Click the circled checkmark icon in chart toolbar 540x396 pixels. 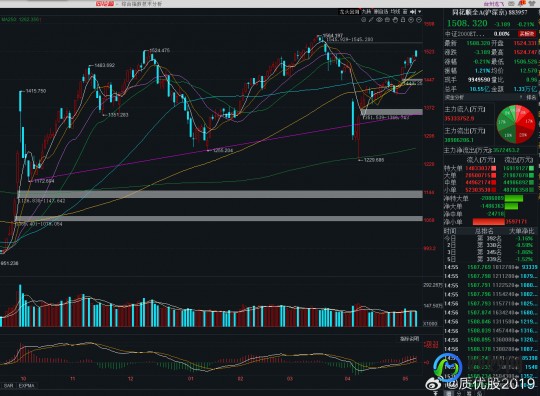(x=411, y=20)
